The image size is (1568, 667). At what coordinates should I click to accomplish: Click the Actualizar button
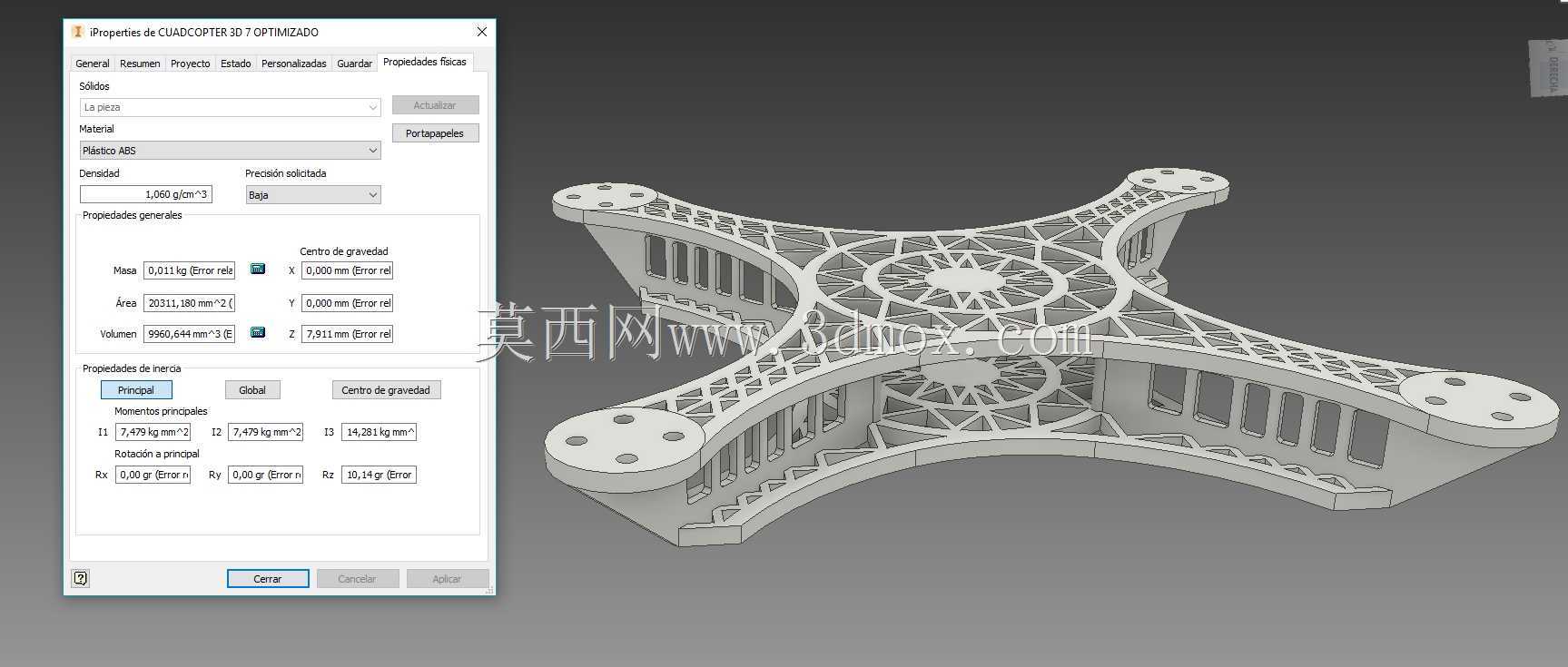point(435,105)
